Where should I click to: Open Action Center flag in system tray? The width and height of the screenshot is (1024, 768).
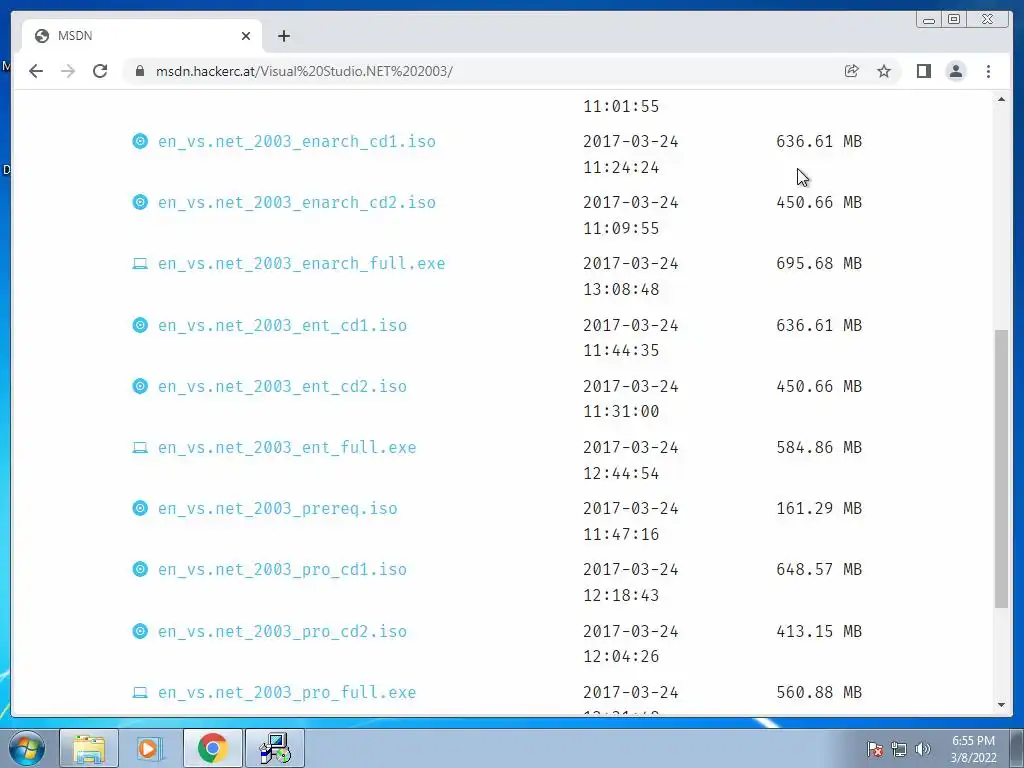(x=875, y=750)
